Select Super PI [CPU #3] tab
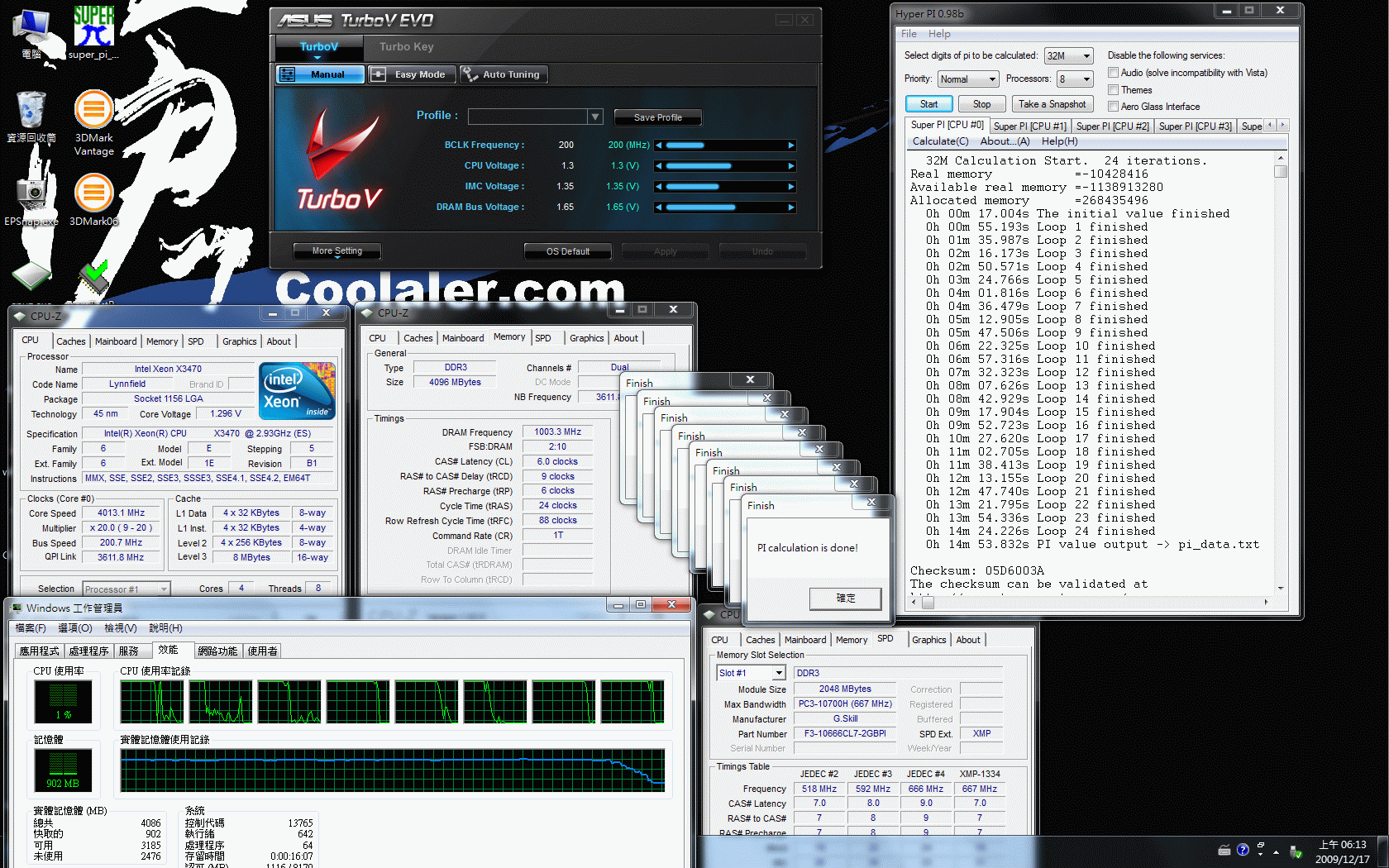The image size is (1389, 868). pos(1195,126)
